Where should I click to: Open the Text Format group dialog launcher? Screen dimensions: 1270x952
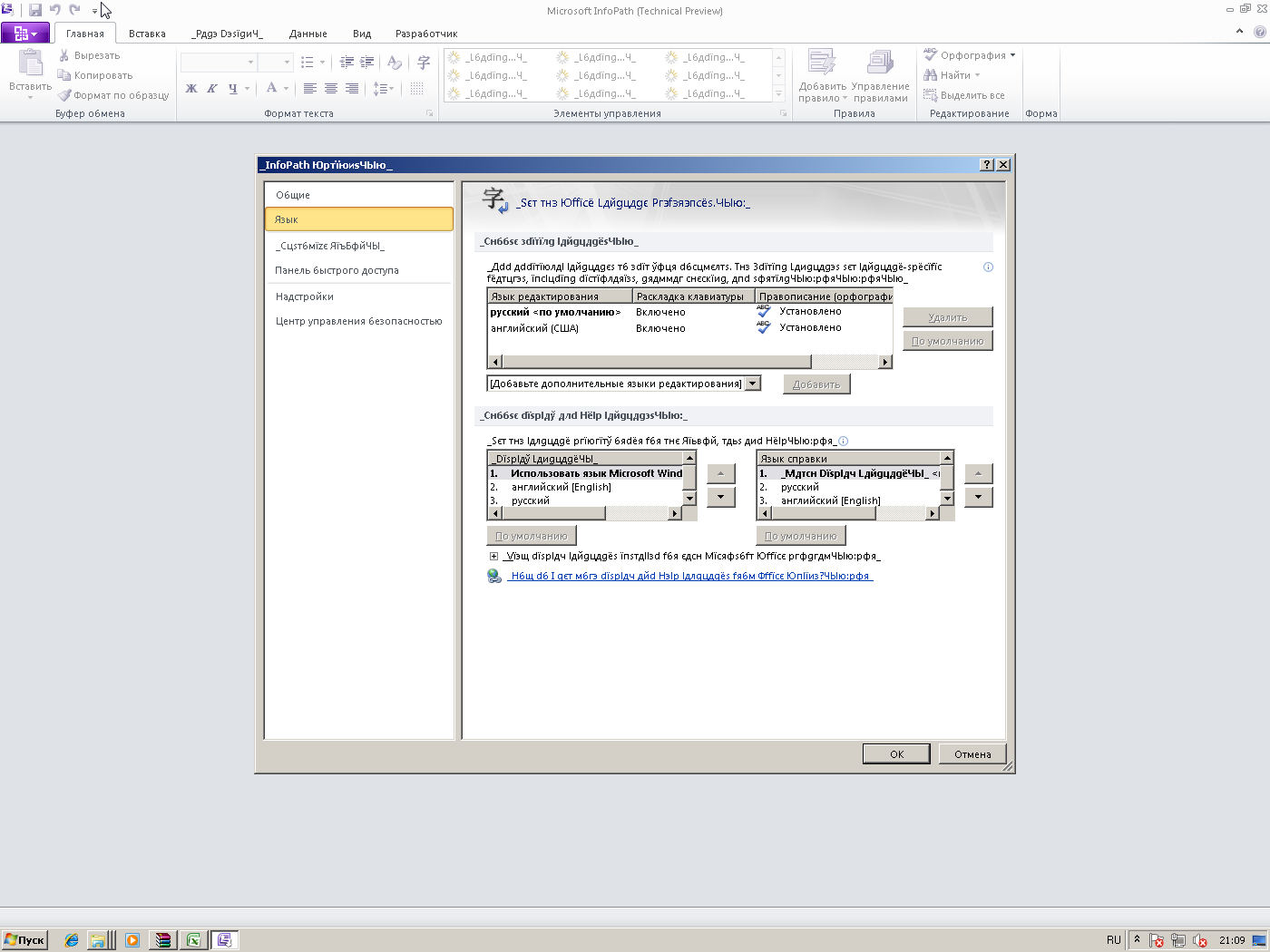click(x=430, y=113)
